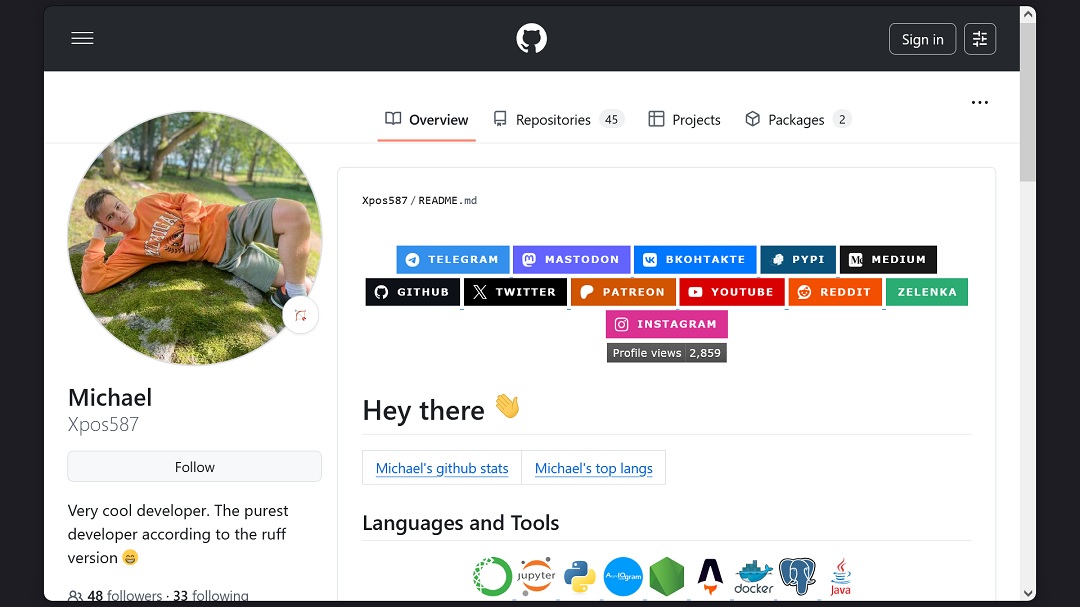The image size is (1080, 607).
Task: Click the scrollbar down arrow
Action: pyautogui.click(x=1028, y=593)
